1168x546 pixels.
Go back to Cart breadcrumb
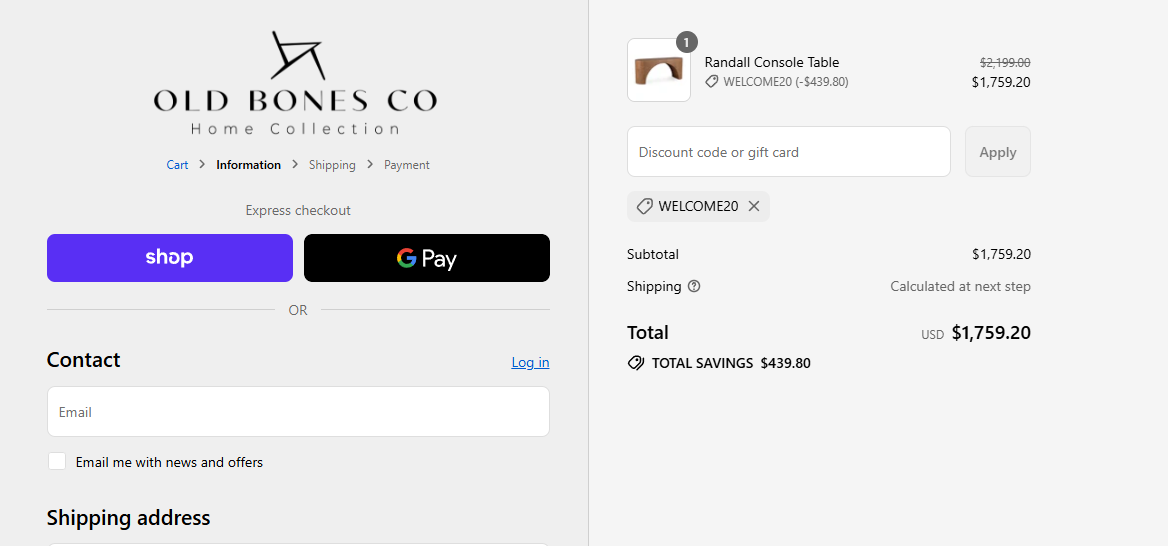177,165
